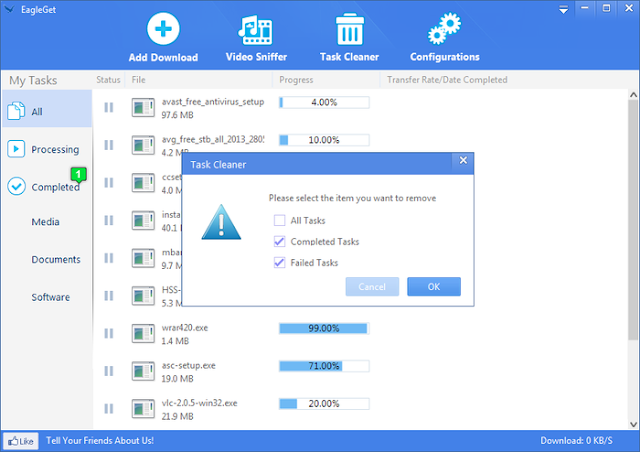Click the warning triangle icon in dialog
Viewport: 640px width, 452px height.
pos(221,222)
